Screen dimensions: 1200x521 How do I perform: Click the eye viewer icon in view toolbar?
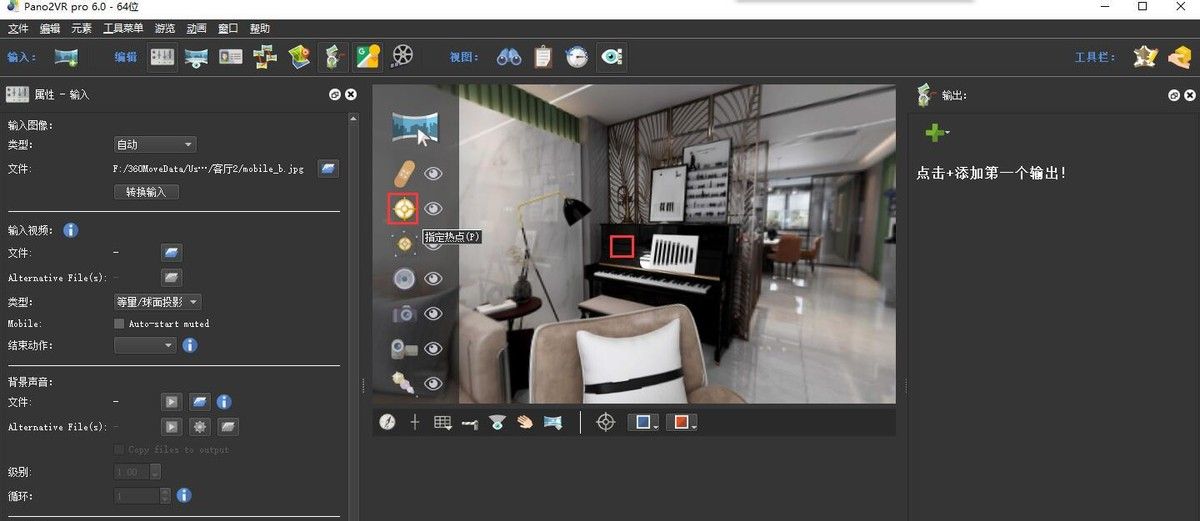[x=611, y=57]
